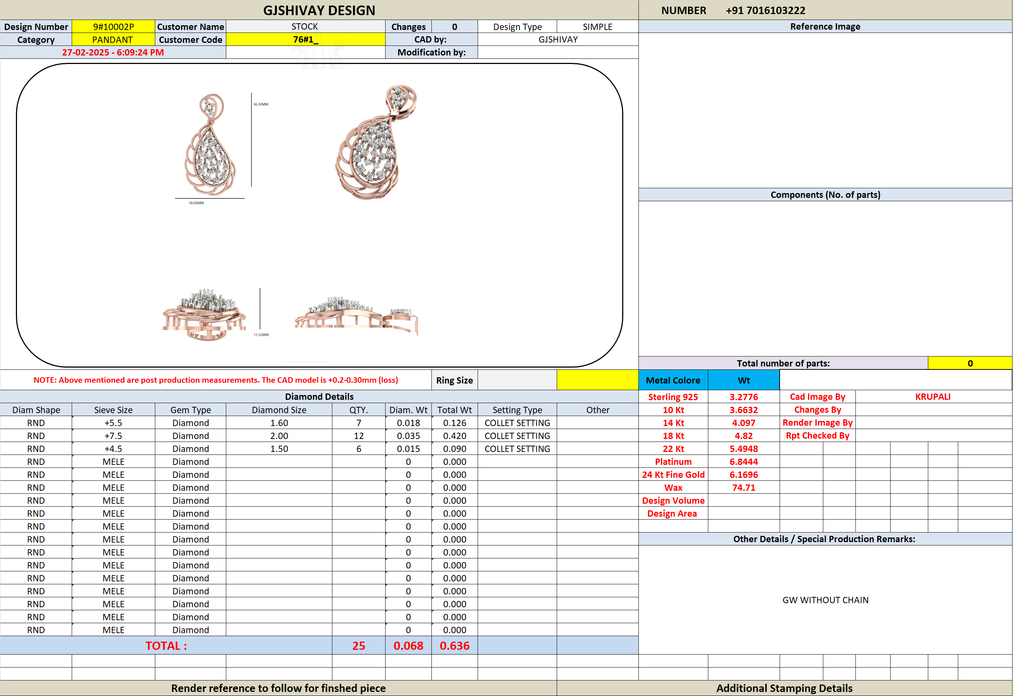Select the Sieve Size column header
Viewport: 1024px width, 696px height.
pos(113,410)
